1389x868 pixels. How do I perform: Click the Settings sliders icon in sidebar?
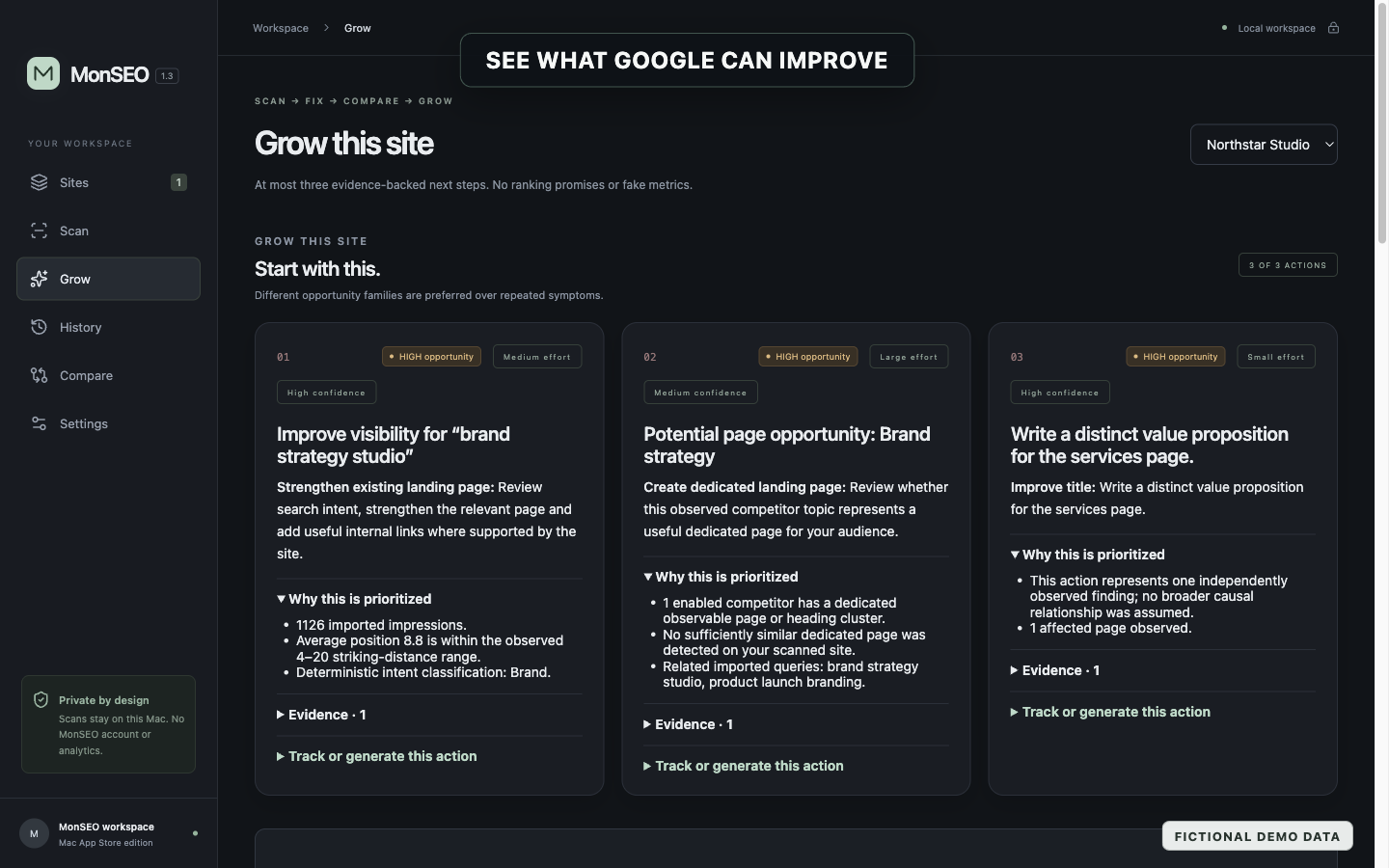39,423
